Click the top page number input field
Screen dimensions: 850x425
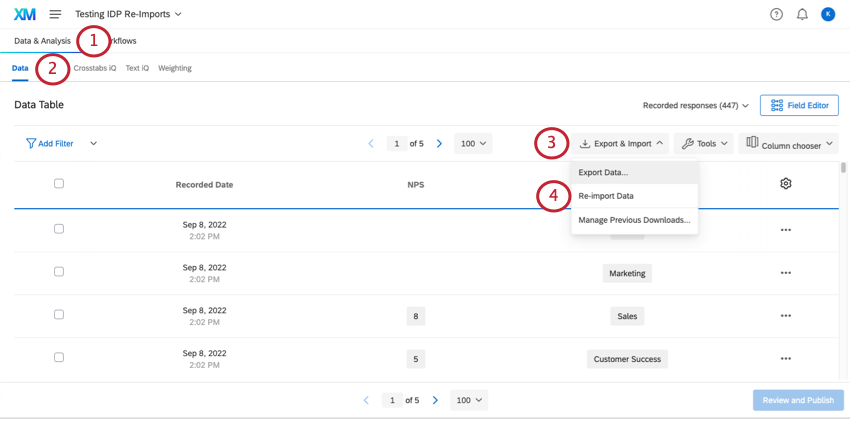397,144
